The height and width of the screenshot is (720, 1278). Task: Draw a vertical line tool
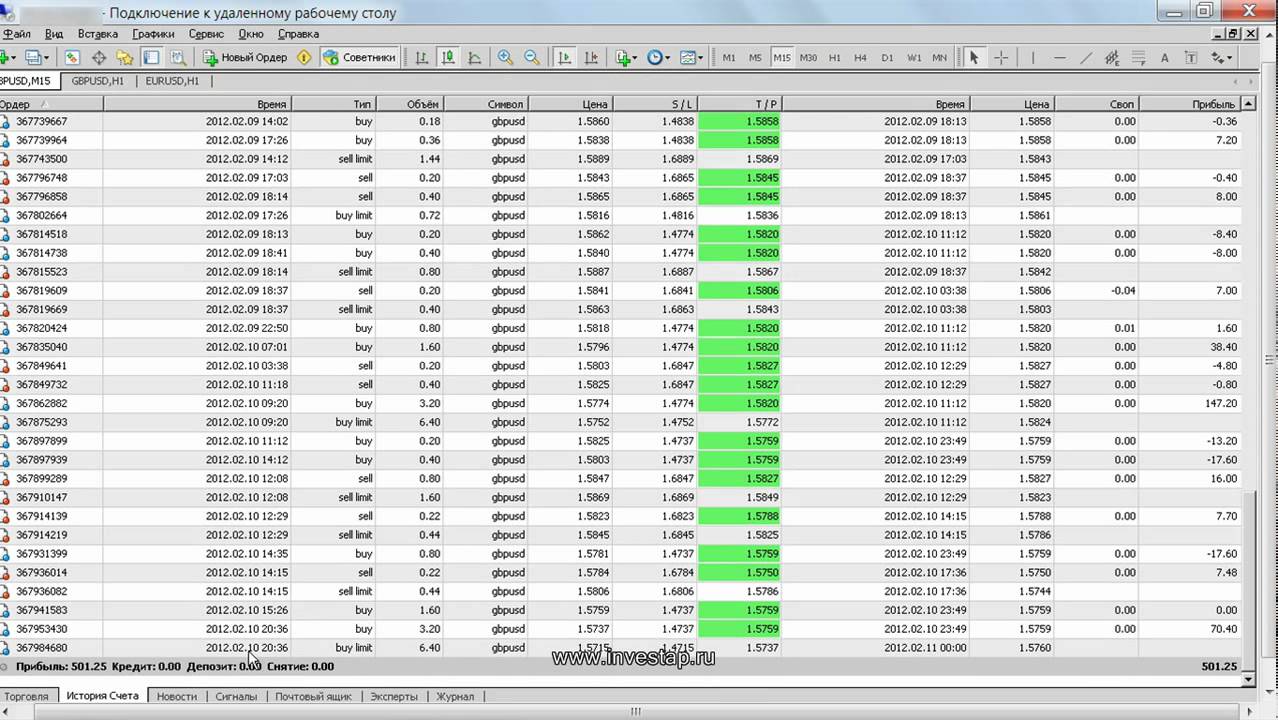[x=1033, y=57]
